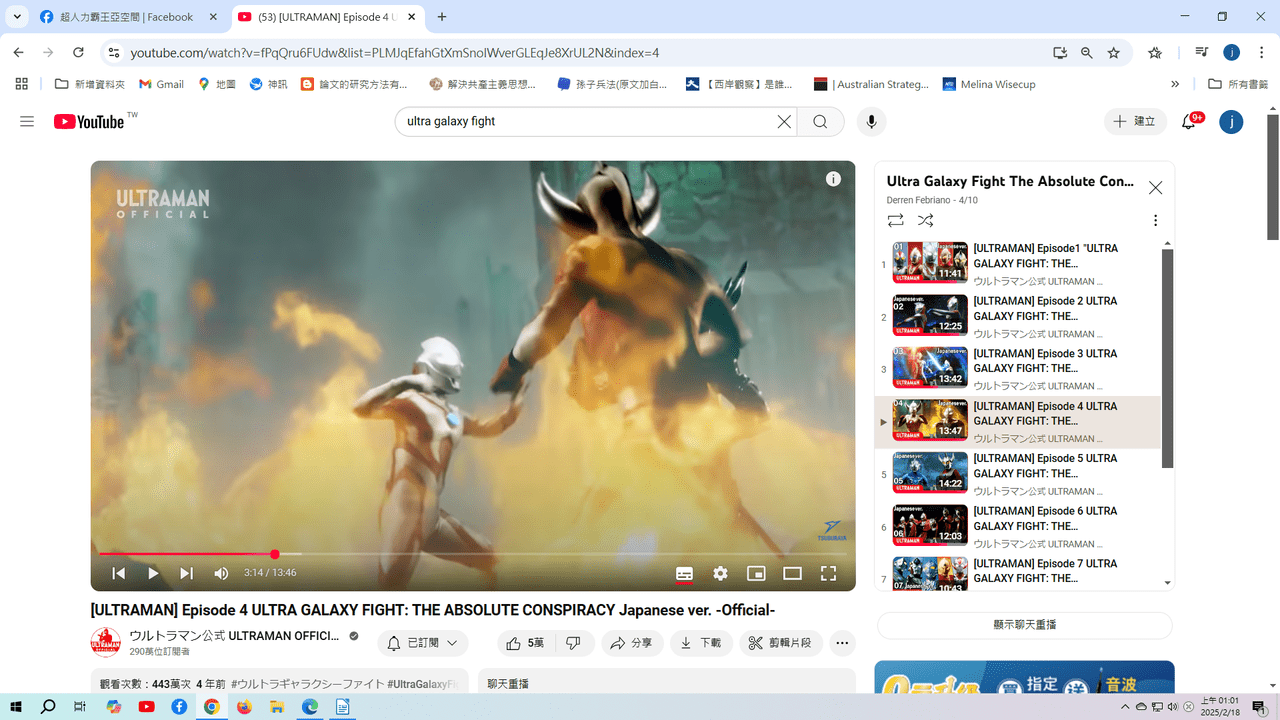Go back to previous page
The width and height of the screenshot is (1280, 720).
(18, 53)
